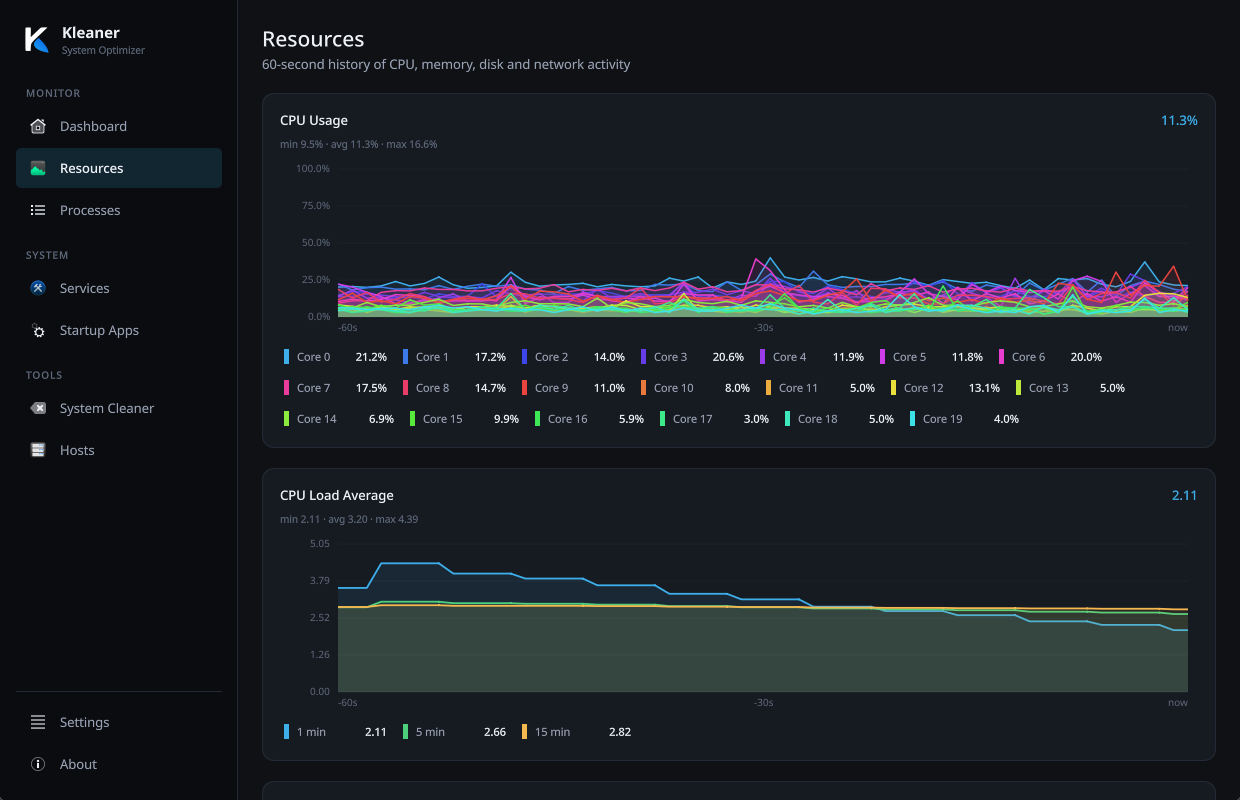
Task: Click the CPU Usage title
Action: tap(314, 120)
